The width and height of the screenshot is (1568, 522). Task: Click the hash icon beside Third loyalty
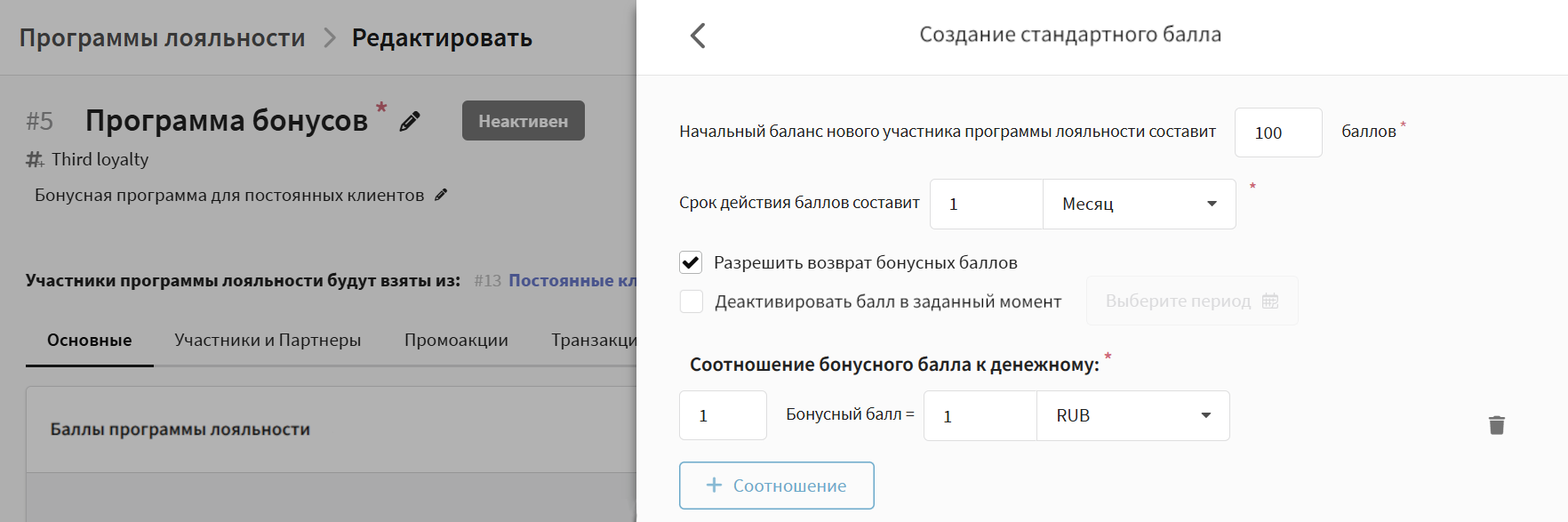point(35,159)
